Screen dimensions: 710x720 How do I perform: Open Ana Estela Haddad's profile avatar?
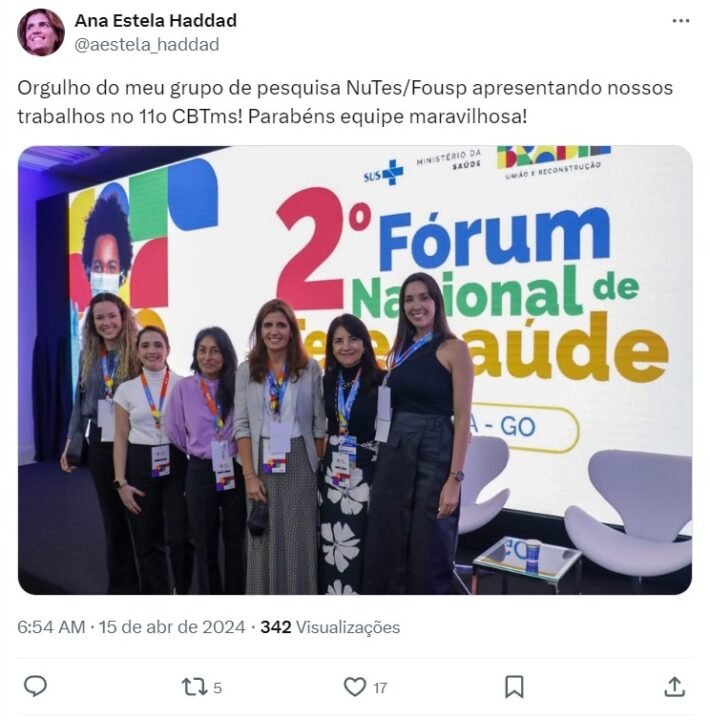(41, 32)
